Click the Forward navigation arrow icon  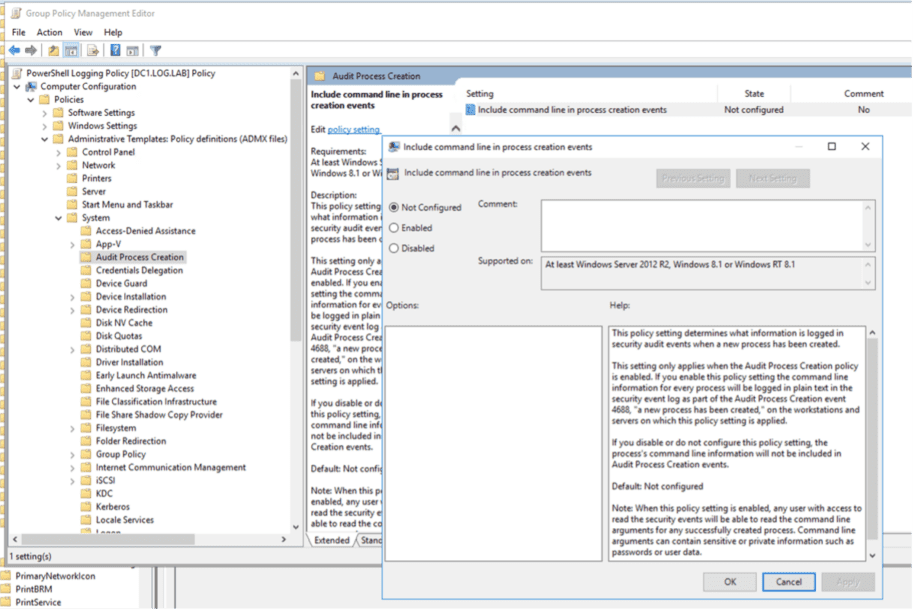[x=31, y=49]
